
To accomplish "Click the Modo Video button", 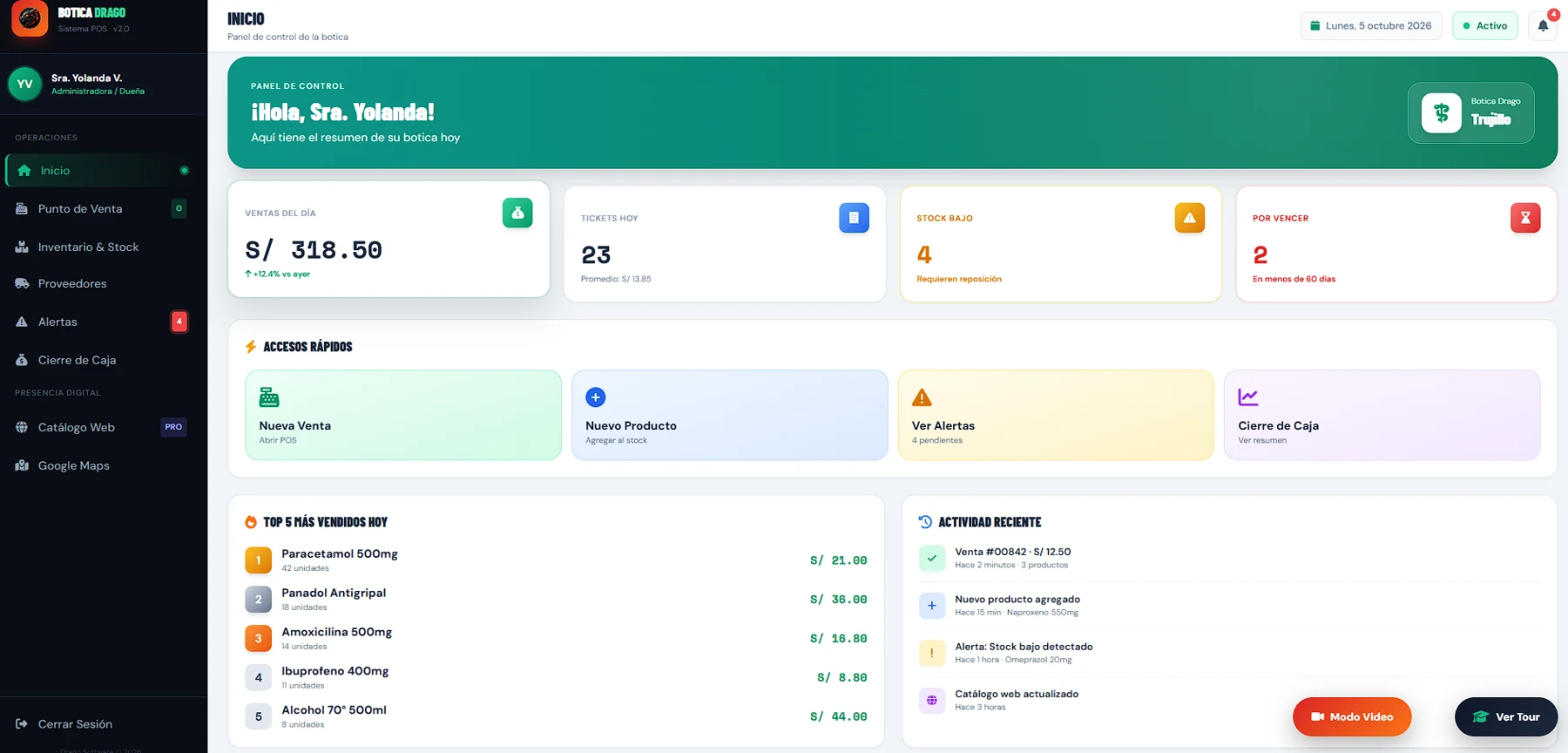I will (x=1352, y=716).
